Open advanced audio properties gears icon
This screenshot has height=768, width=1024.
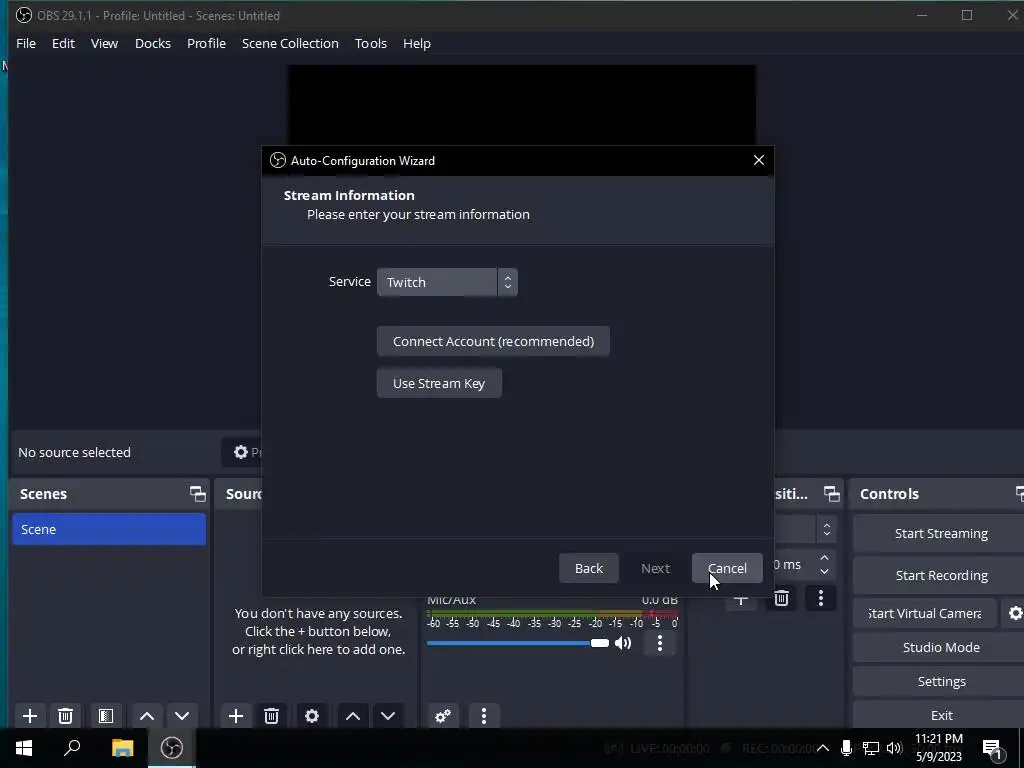[443, 716]
